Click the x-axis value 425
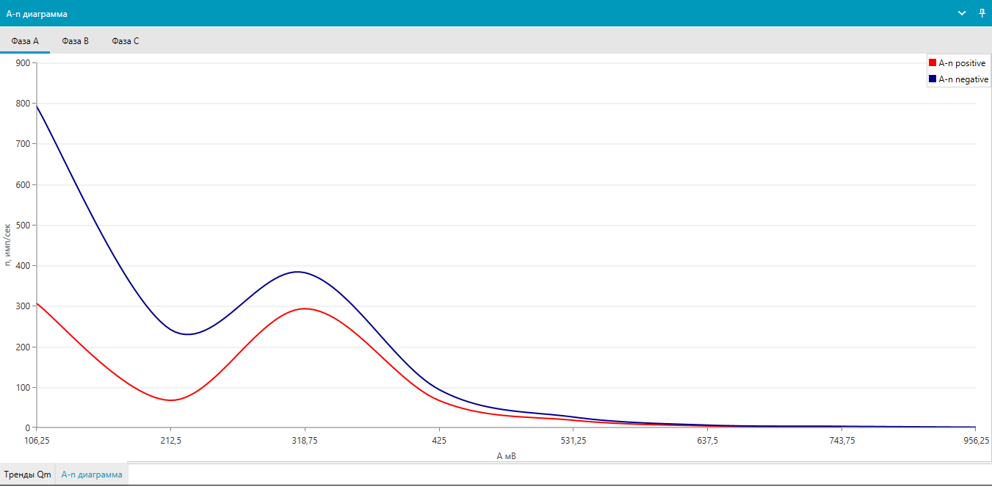This screenshot has width=992, height=487. click(440, 441)
